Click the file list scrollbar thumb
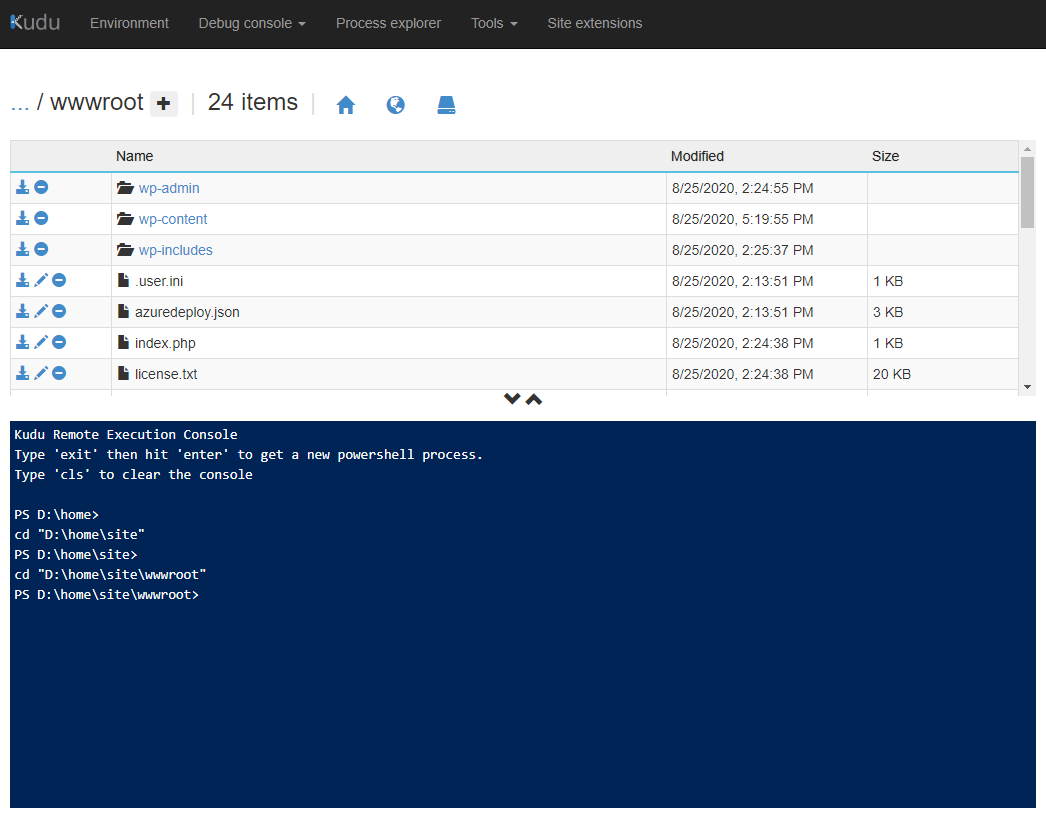This screenshot has height=817, width=1046. tap(1027, 193)
